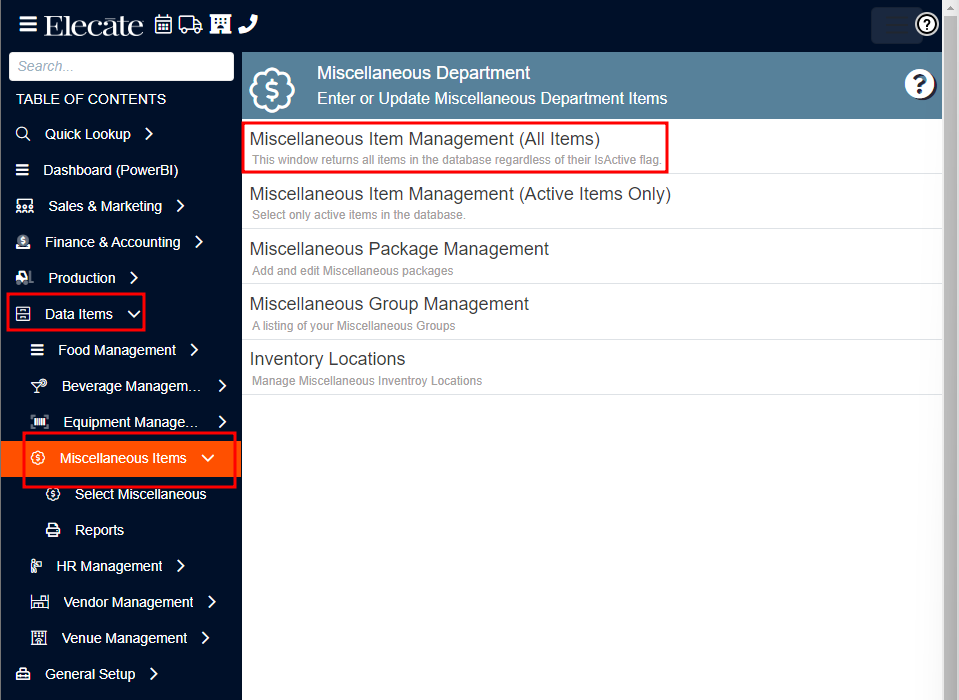Click the Venue Management building icon
Image resolution: width=959 pixels, height=700 pixels.
[39, 638]
